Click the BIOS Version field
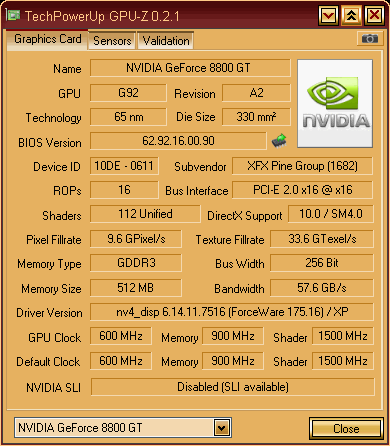The image size is (390, 446). coord(178,141)
